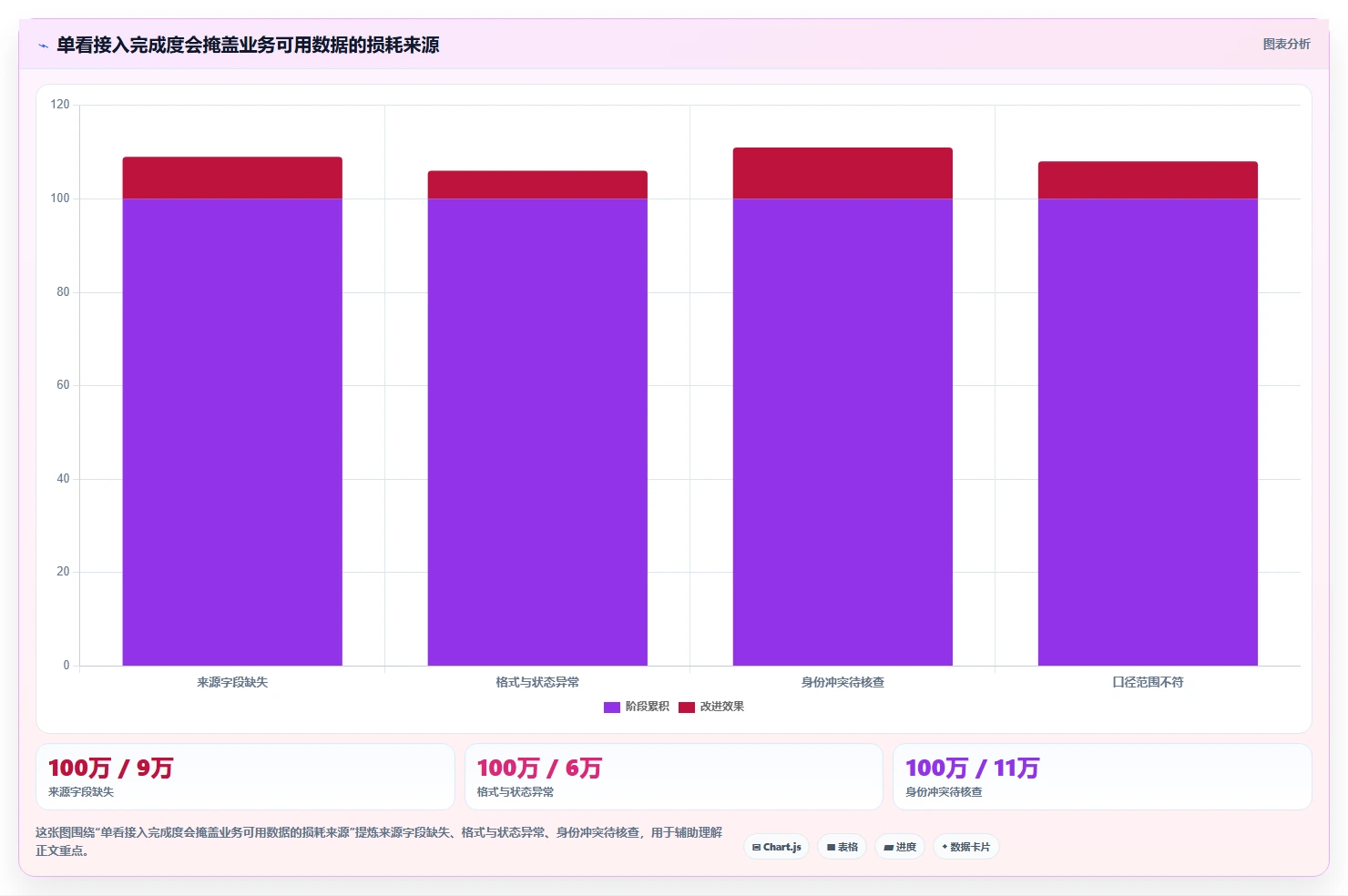This screenshot has height=896, width=1348.
Task: Click the lightning icon beside the chart title
Action: pyautogui.click(x=43, y=46)
